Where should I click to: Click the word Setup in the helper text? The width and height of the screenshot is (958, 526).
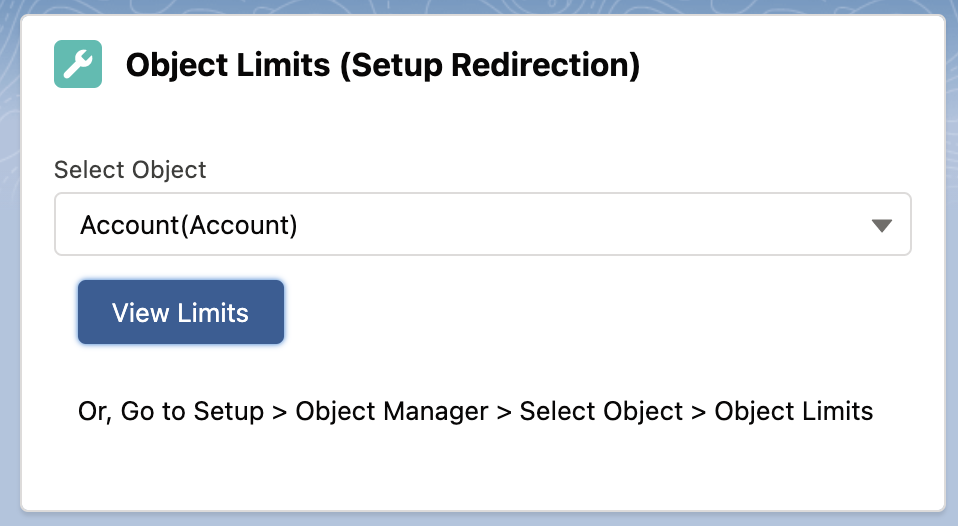click(229, 411)
